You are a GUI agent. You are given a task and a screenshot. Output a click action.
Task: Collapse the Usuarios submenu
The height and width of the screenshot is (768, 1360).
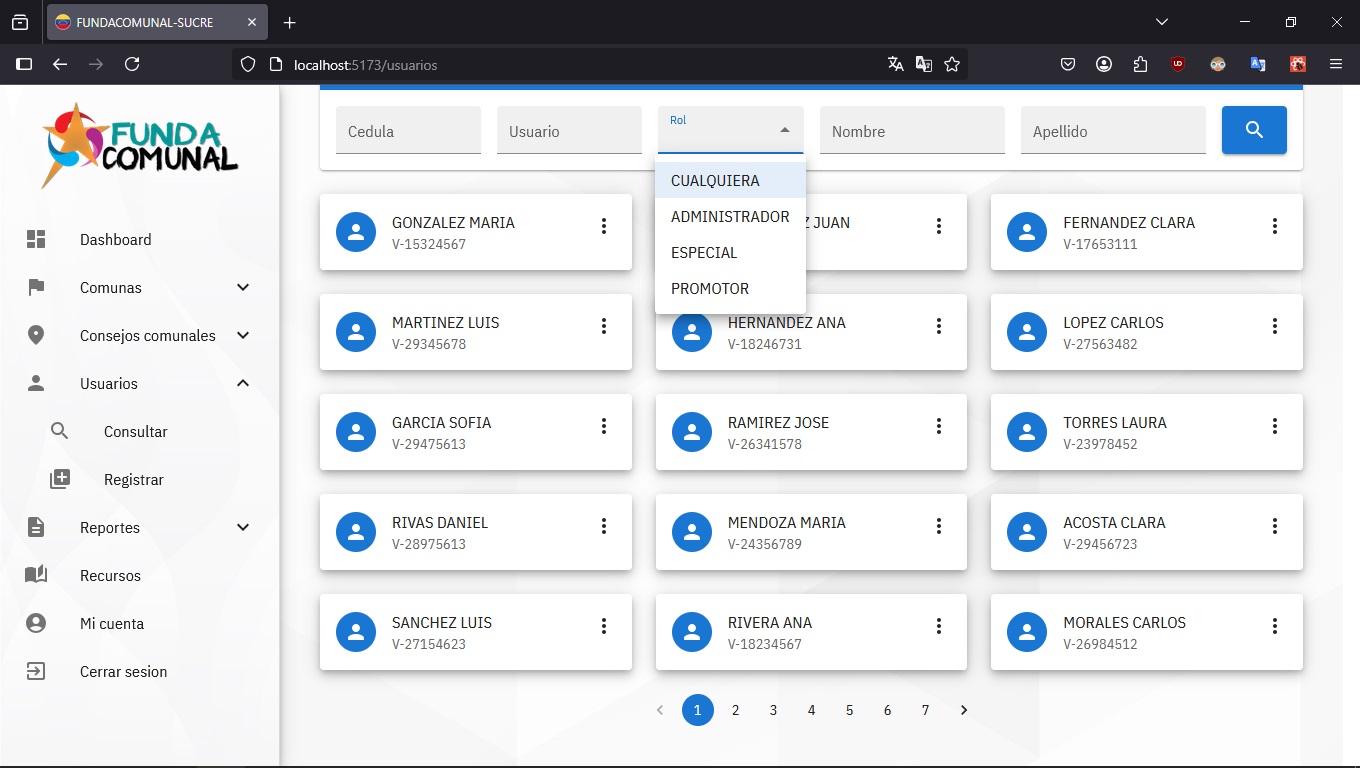243,383
